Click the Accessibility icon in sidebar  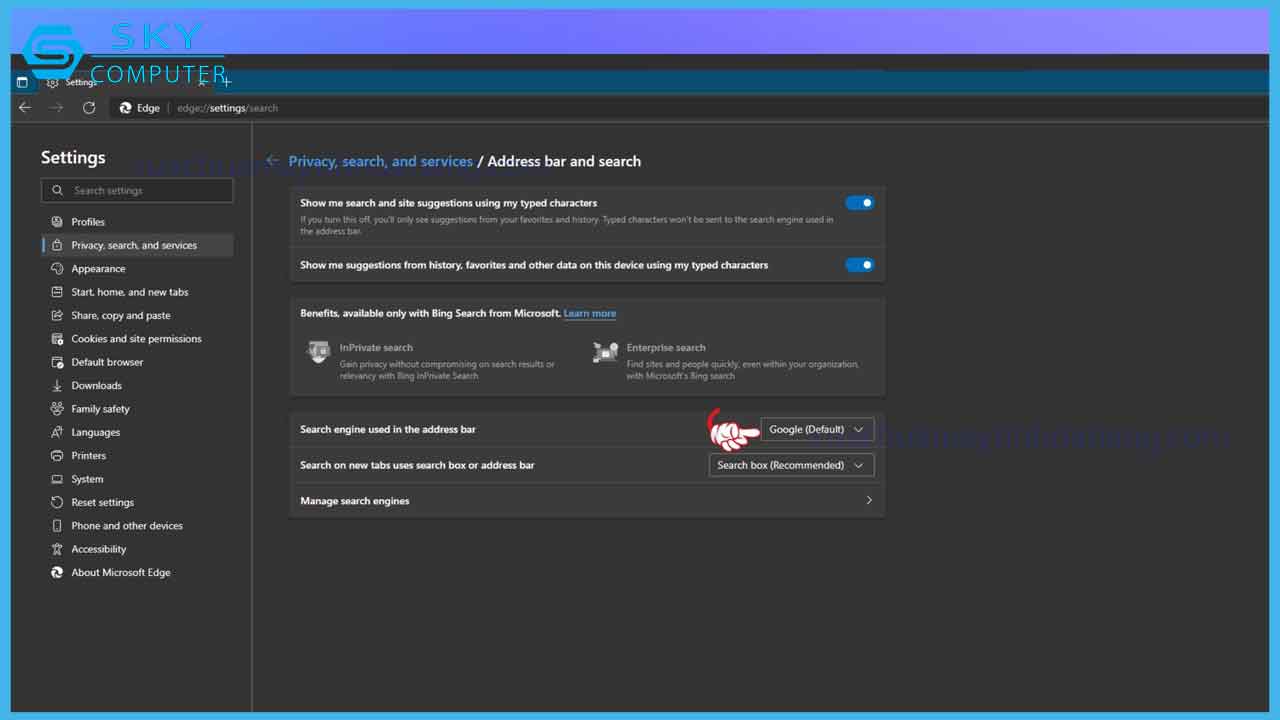[x=57, y=549]
